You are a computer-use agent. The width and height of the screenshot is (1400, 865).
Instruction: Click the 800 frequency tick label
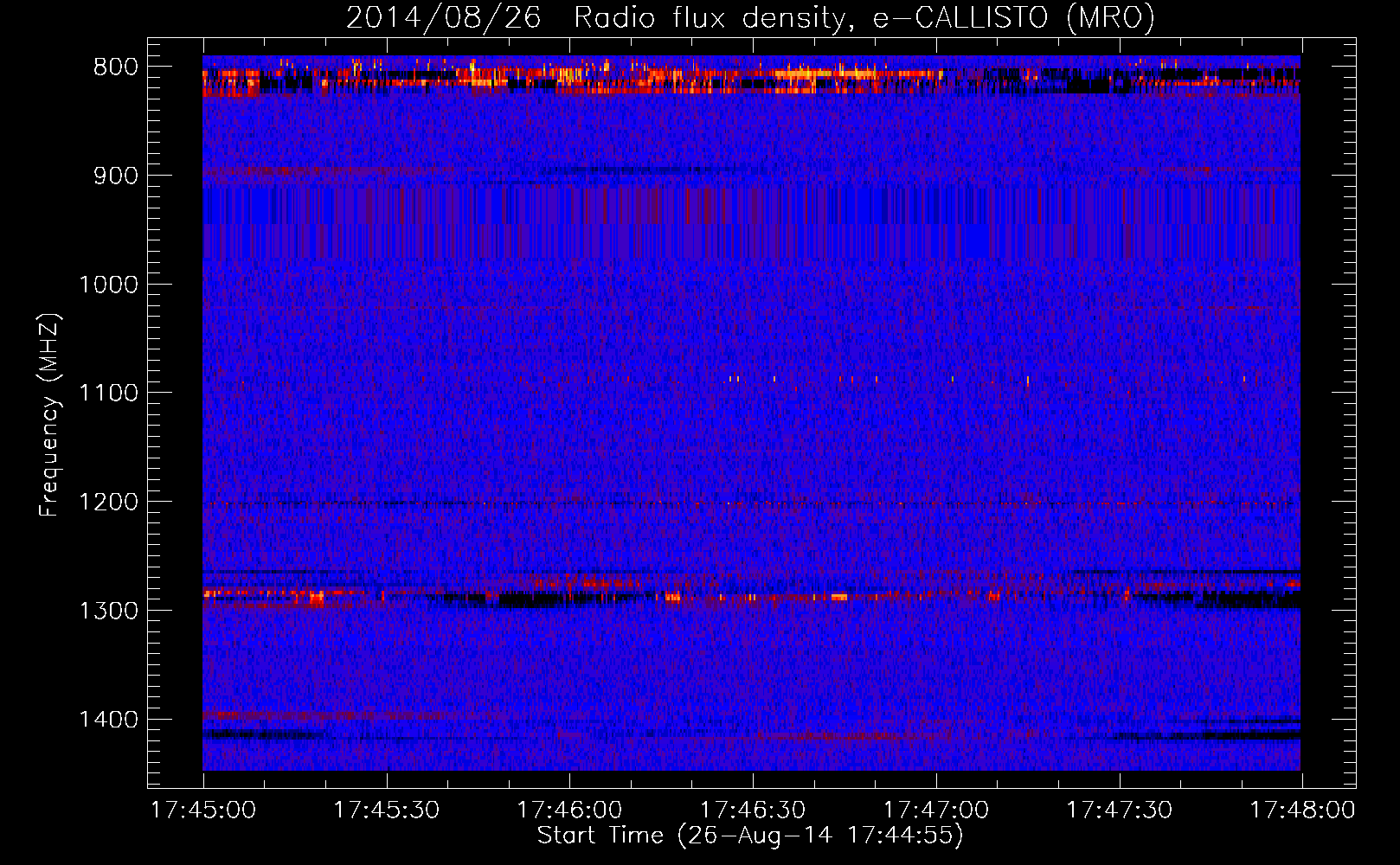coord(116,67)
